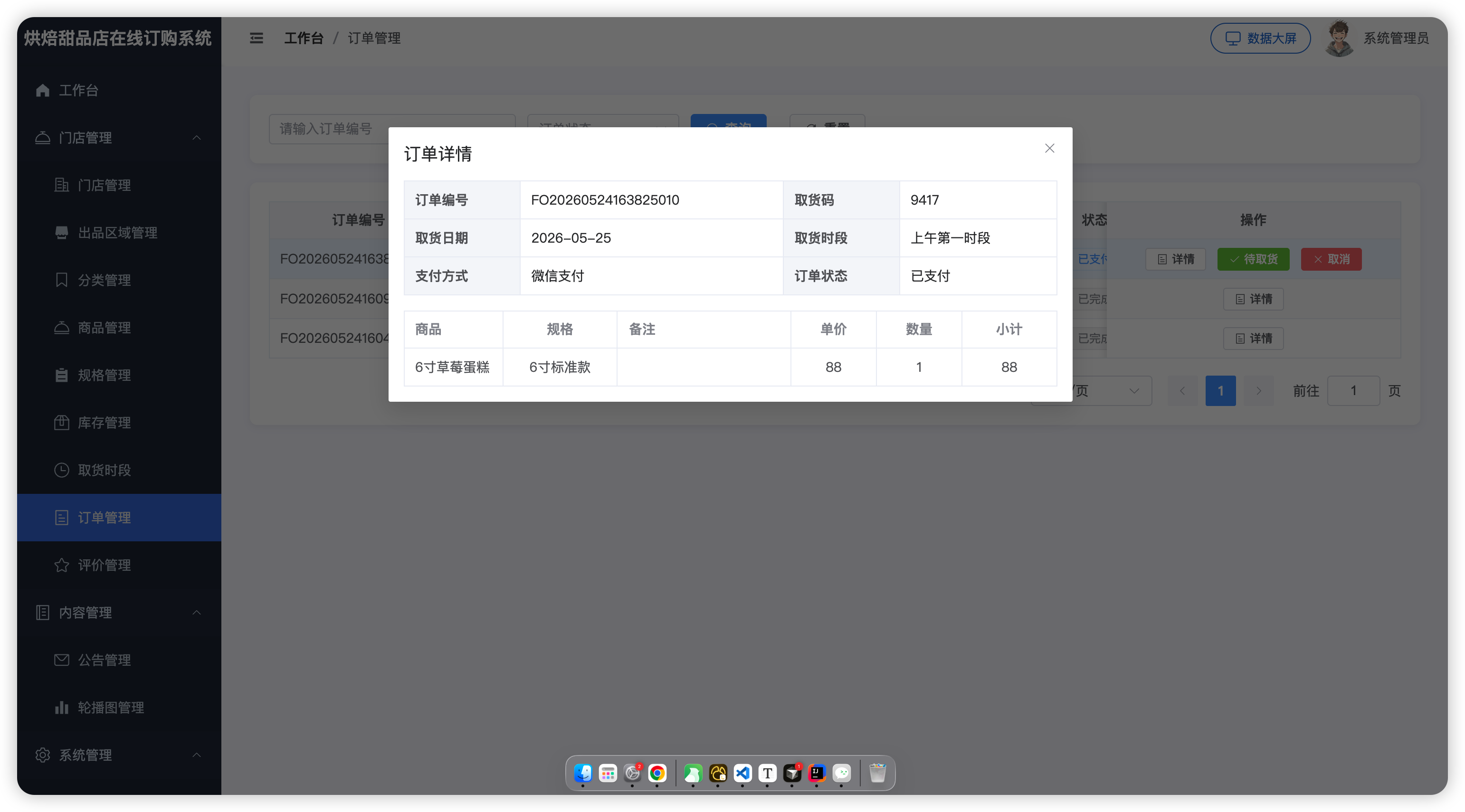Viewport: 1465px width, 812px height.
Task: Open the 数据大屏 data screen button
Action: tap(1260, 38)
